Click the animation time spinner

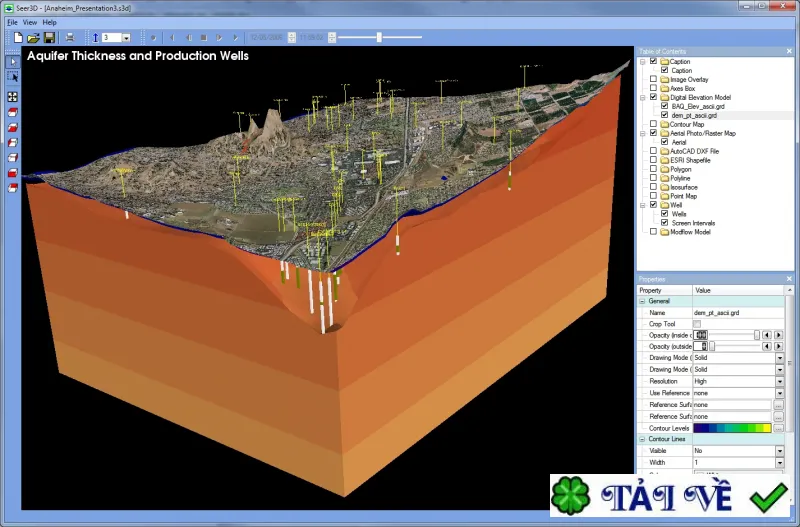332,38
